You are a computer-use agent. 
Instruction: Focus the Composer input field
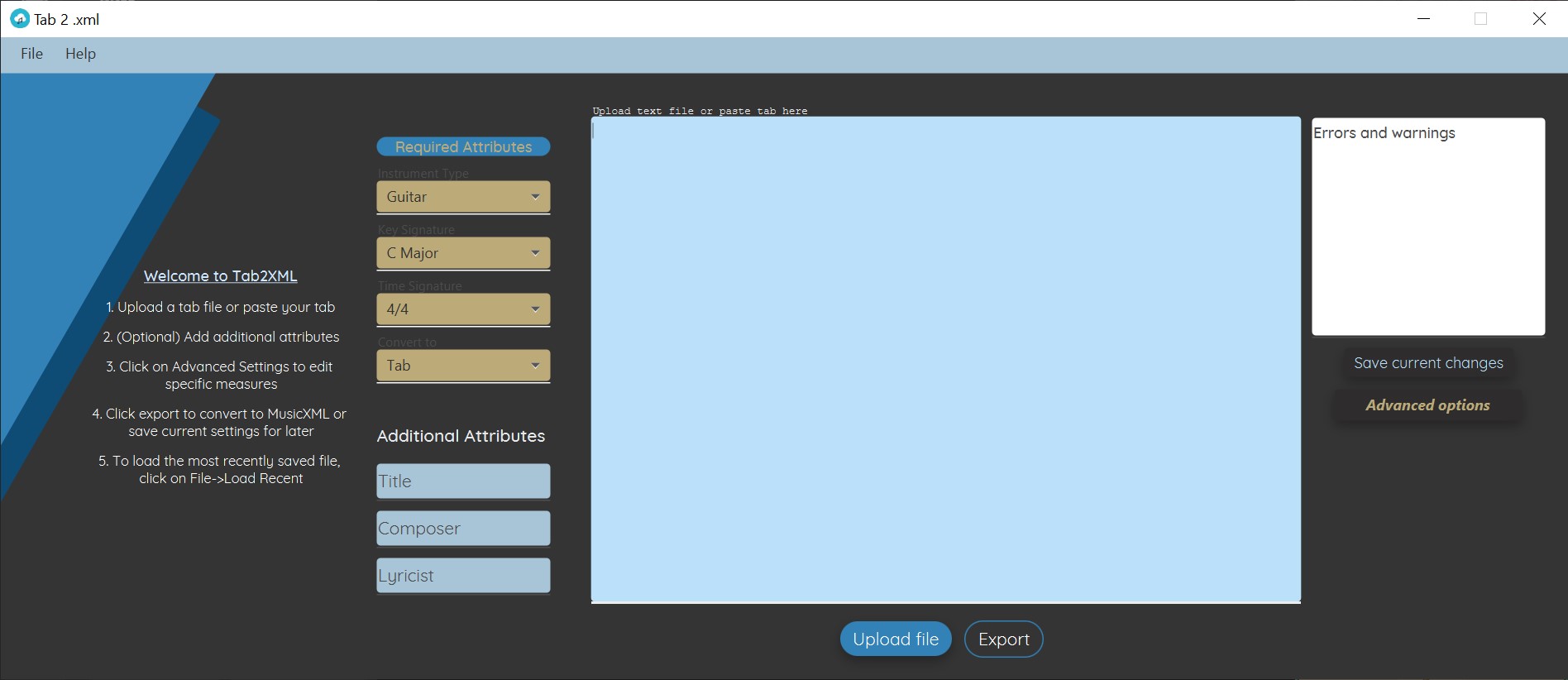coord(463,529)
